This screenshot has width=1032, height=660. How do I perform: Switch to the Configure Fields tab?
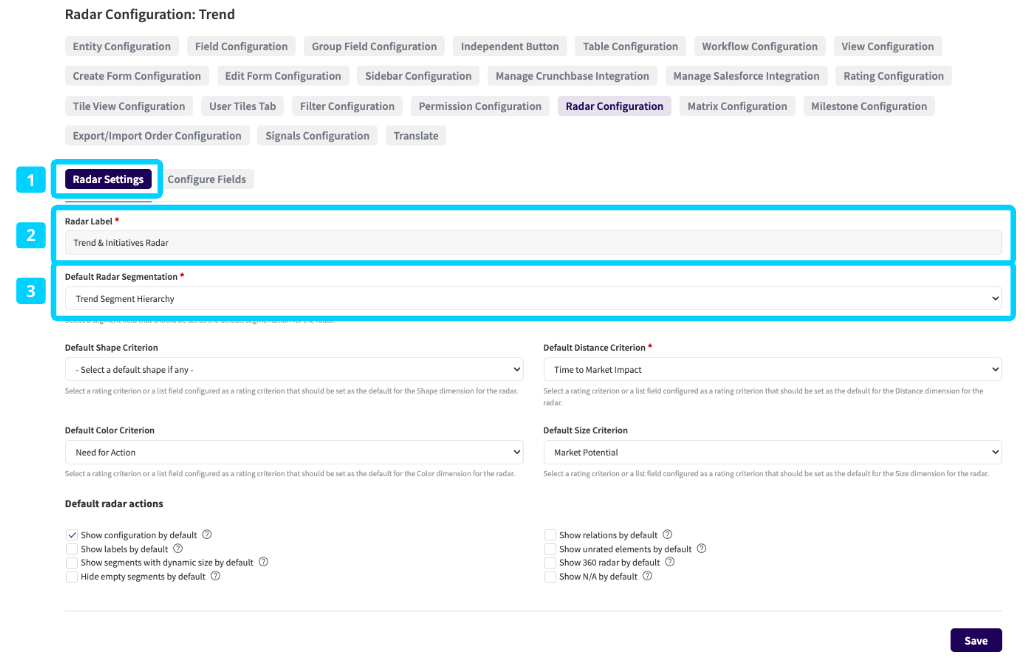coord(207,179)
